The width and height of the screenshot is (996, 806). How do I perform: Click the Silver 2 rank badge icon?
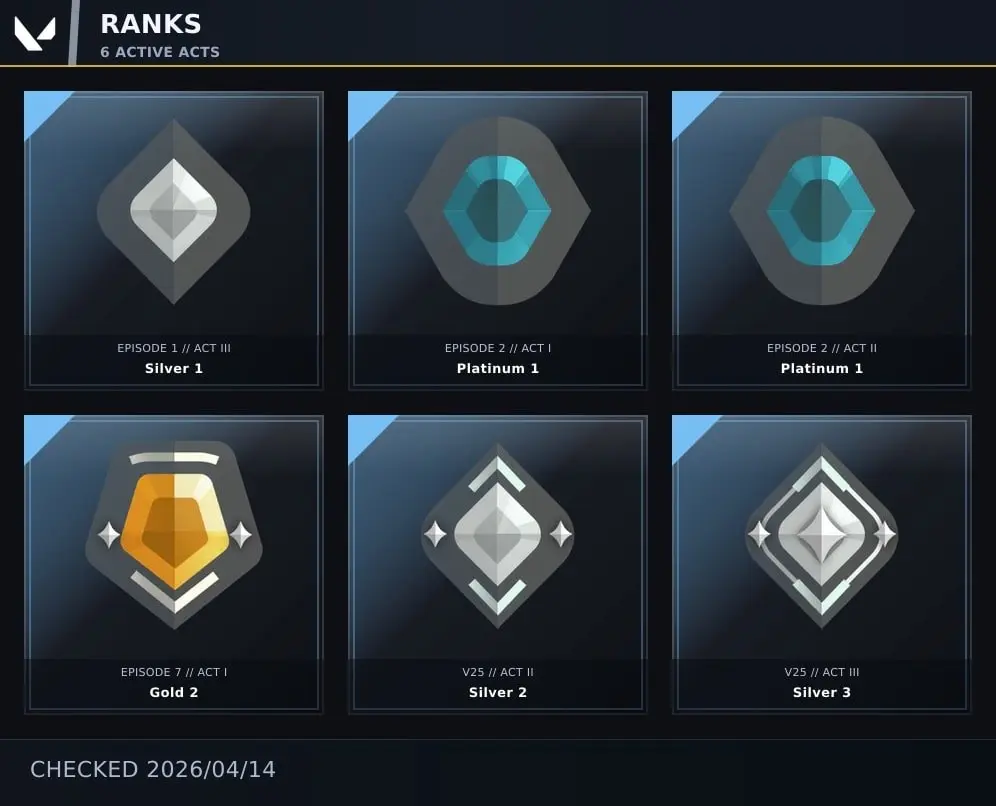498,535
